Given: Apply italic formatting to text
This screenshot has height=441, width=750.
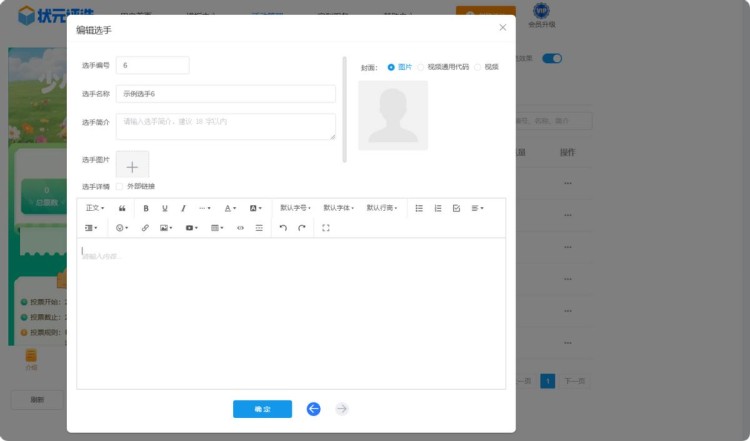Looking at the screenshot, I should 183,208.
